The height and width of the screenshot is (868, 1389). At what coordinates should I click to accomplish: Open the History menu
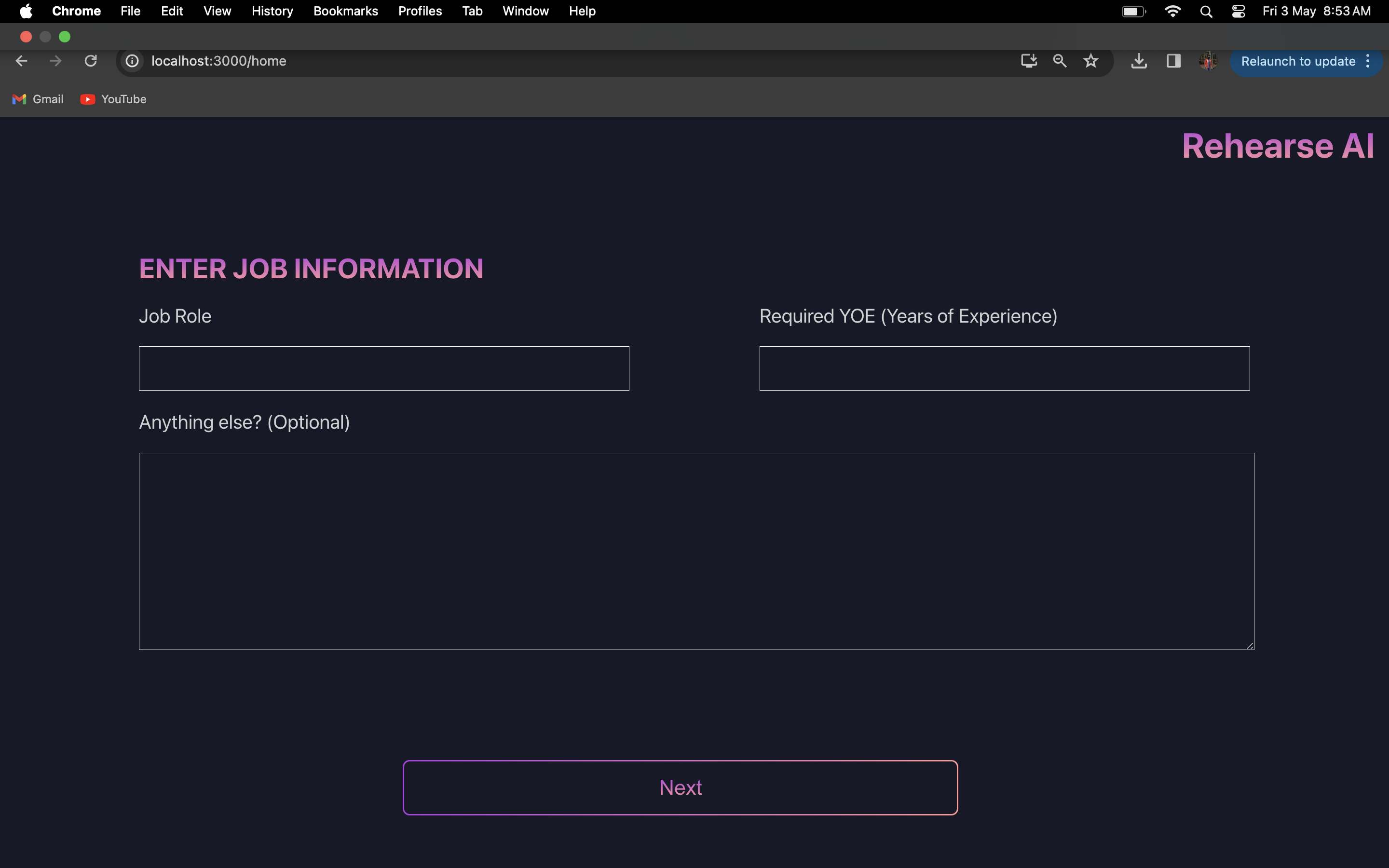click(x=272, y=12)
